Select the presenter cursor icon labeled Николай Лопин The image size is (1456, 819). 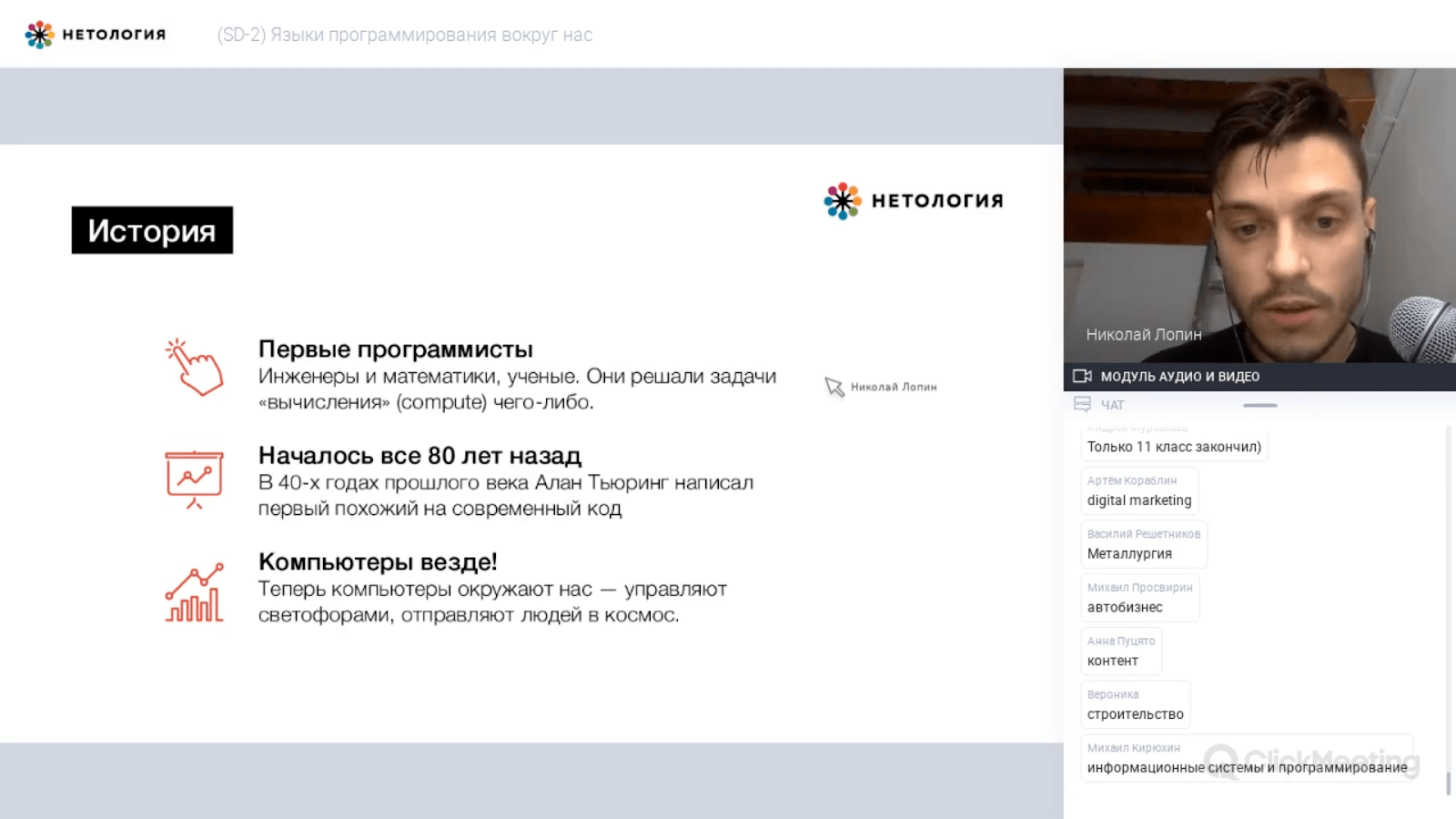834,386
